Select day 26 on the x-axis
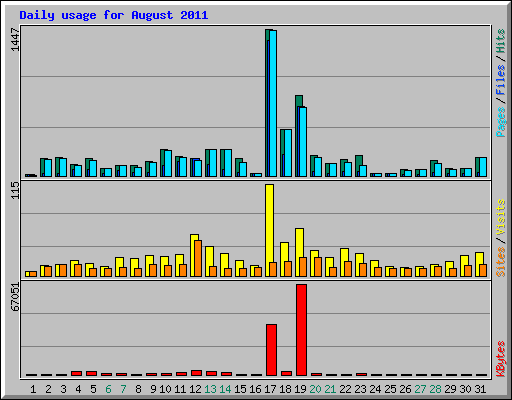Image resolution: width=512 pixels, height=400 pixels. [x=405, y=389]
